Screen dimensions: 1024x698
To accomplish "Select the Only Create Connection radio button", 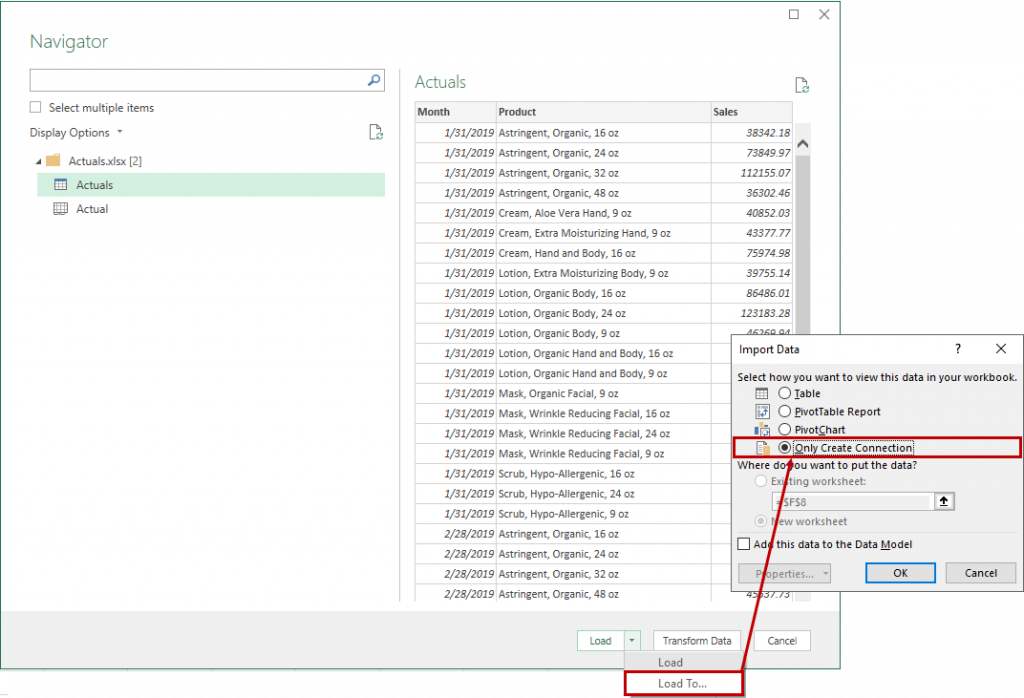I will [784, 448].
